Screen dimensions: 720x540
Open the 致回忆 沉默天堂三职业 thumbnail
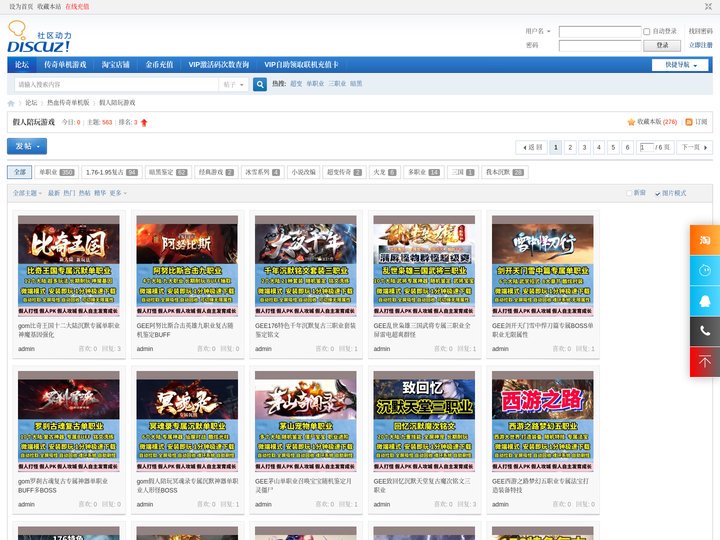pyautogui.click(x=424, y=421)
